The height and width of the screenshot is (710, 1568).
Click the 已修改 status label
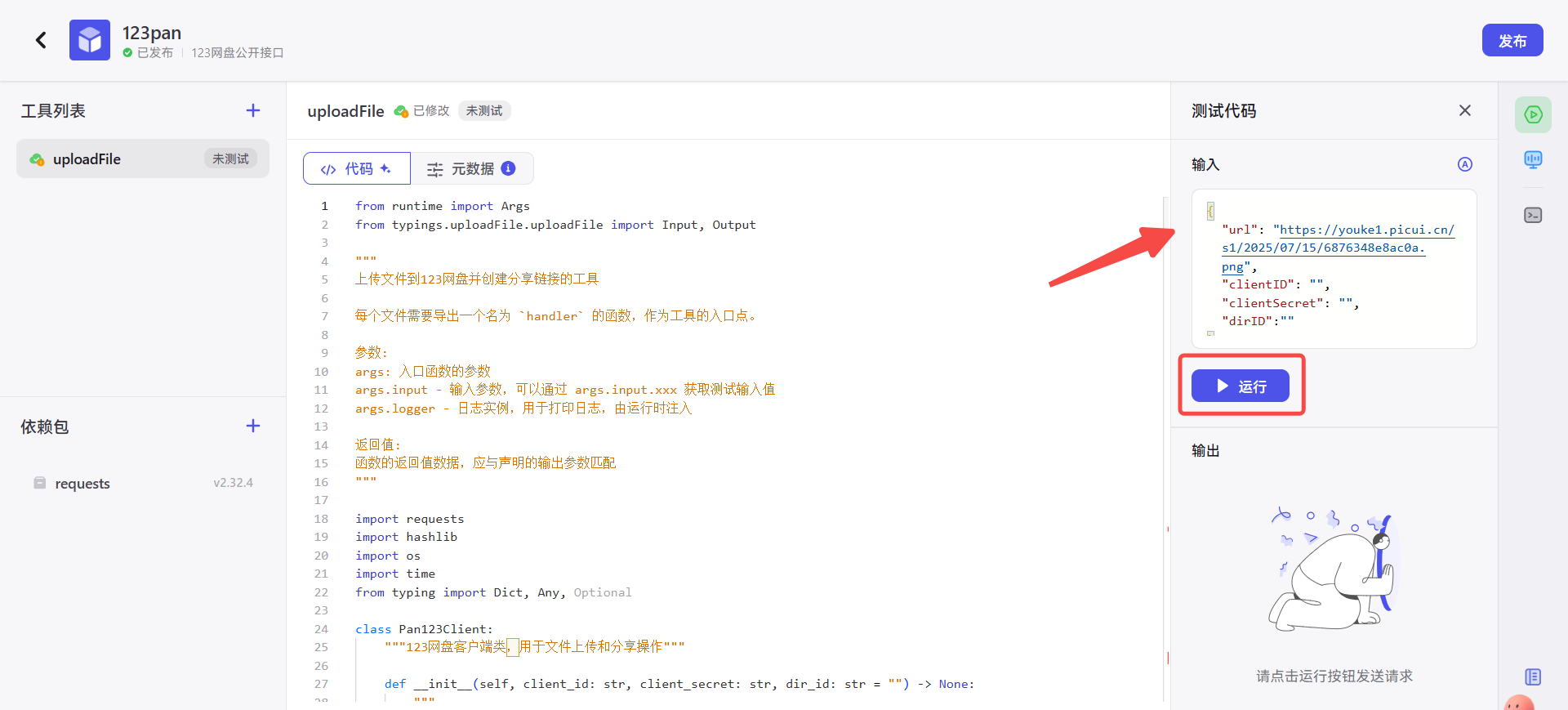tap(431, 110)
